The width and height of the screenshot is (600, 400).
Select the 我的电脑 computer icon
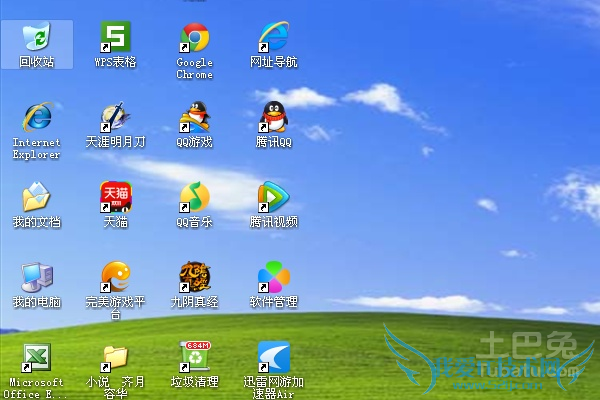(37, 277)
